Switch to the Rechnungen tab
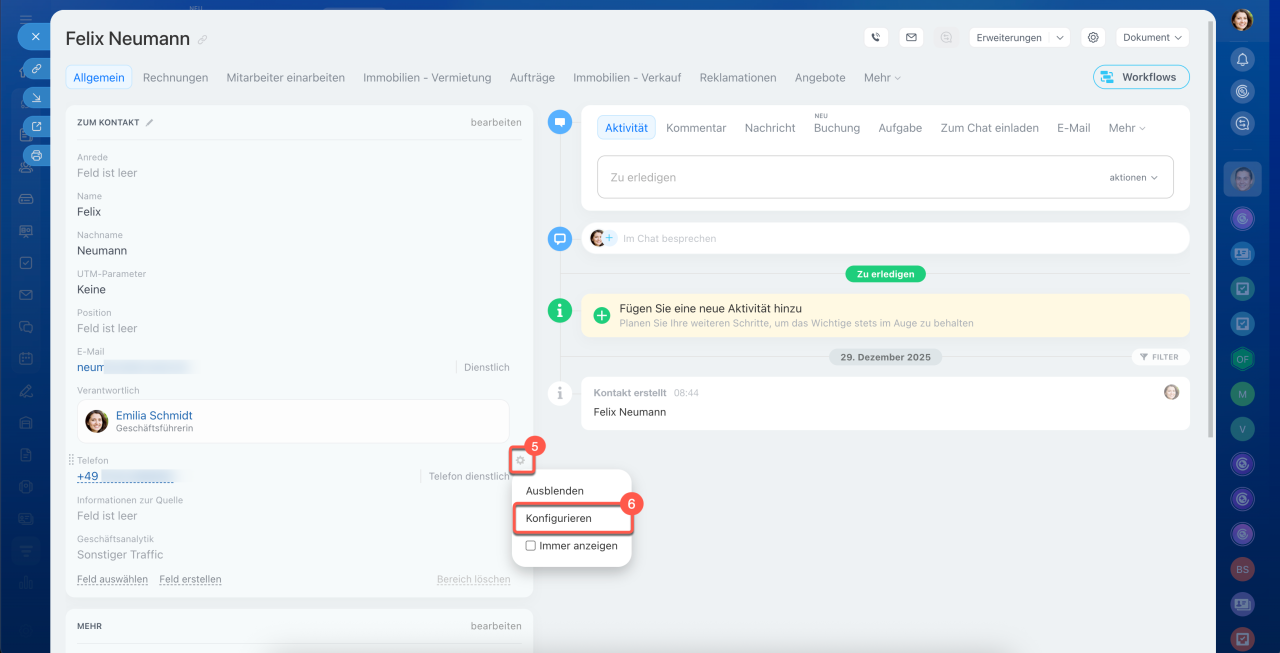 click(x=175, y=77)
